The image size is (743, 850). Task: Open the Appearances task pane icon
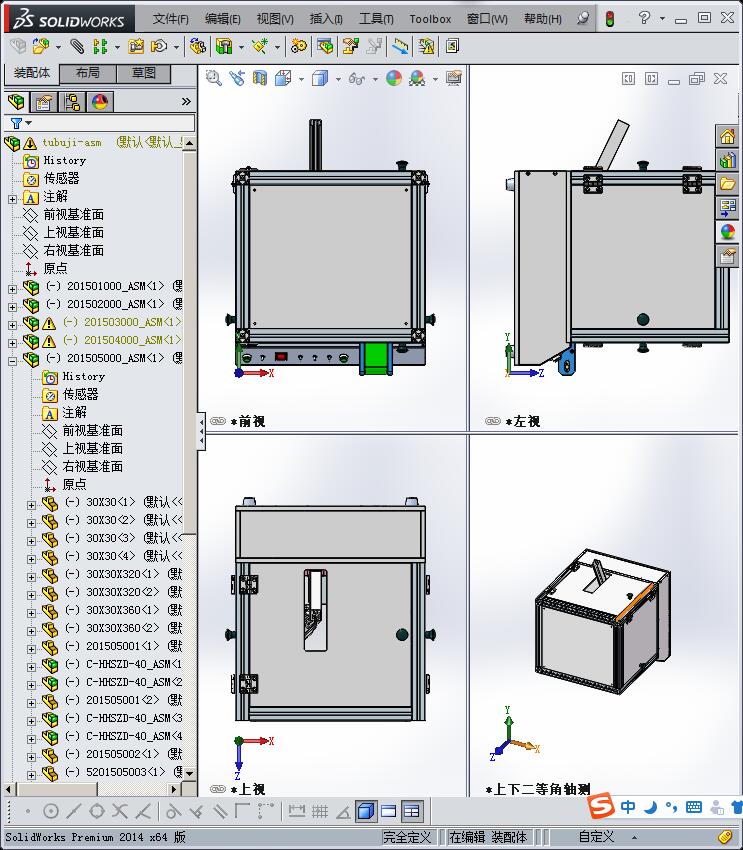(x=727, y=232)
